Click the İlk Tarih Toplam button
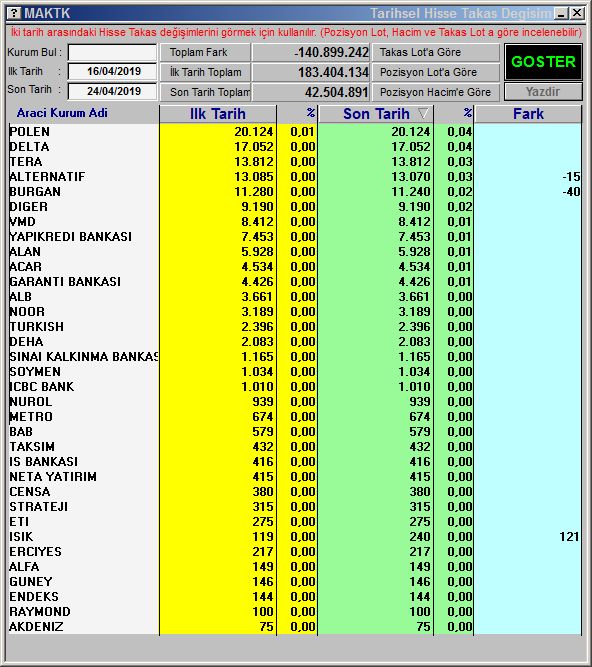 coord(205,72)
